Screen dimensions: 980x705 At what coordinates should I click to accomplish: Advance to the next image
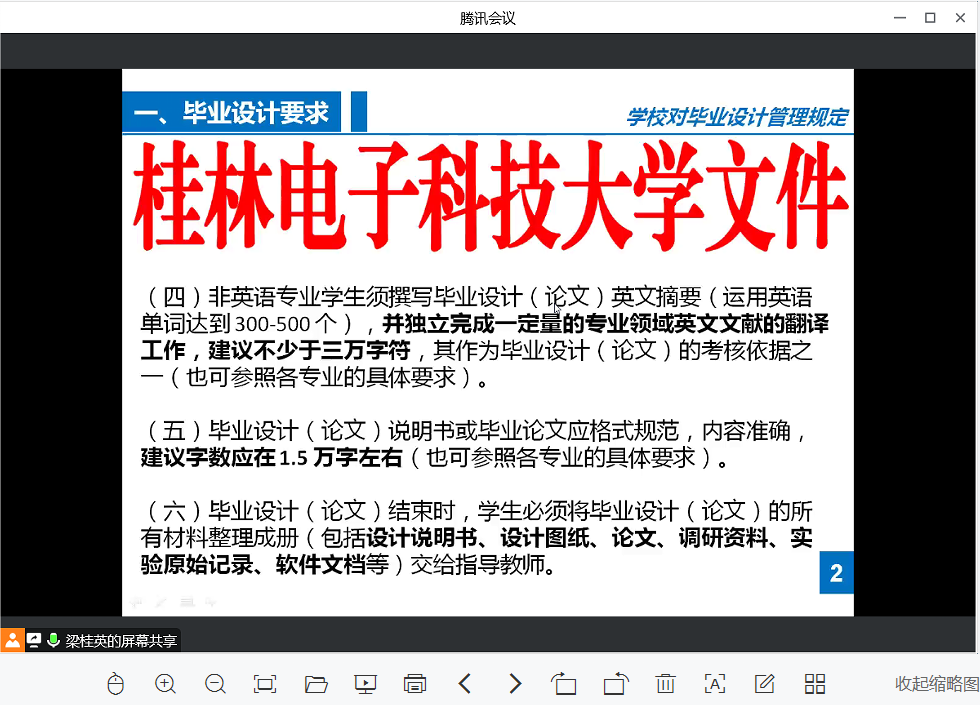click(x=515, y=684)
